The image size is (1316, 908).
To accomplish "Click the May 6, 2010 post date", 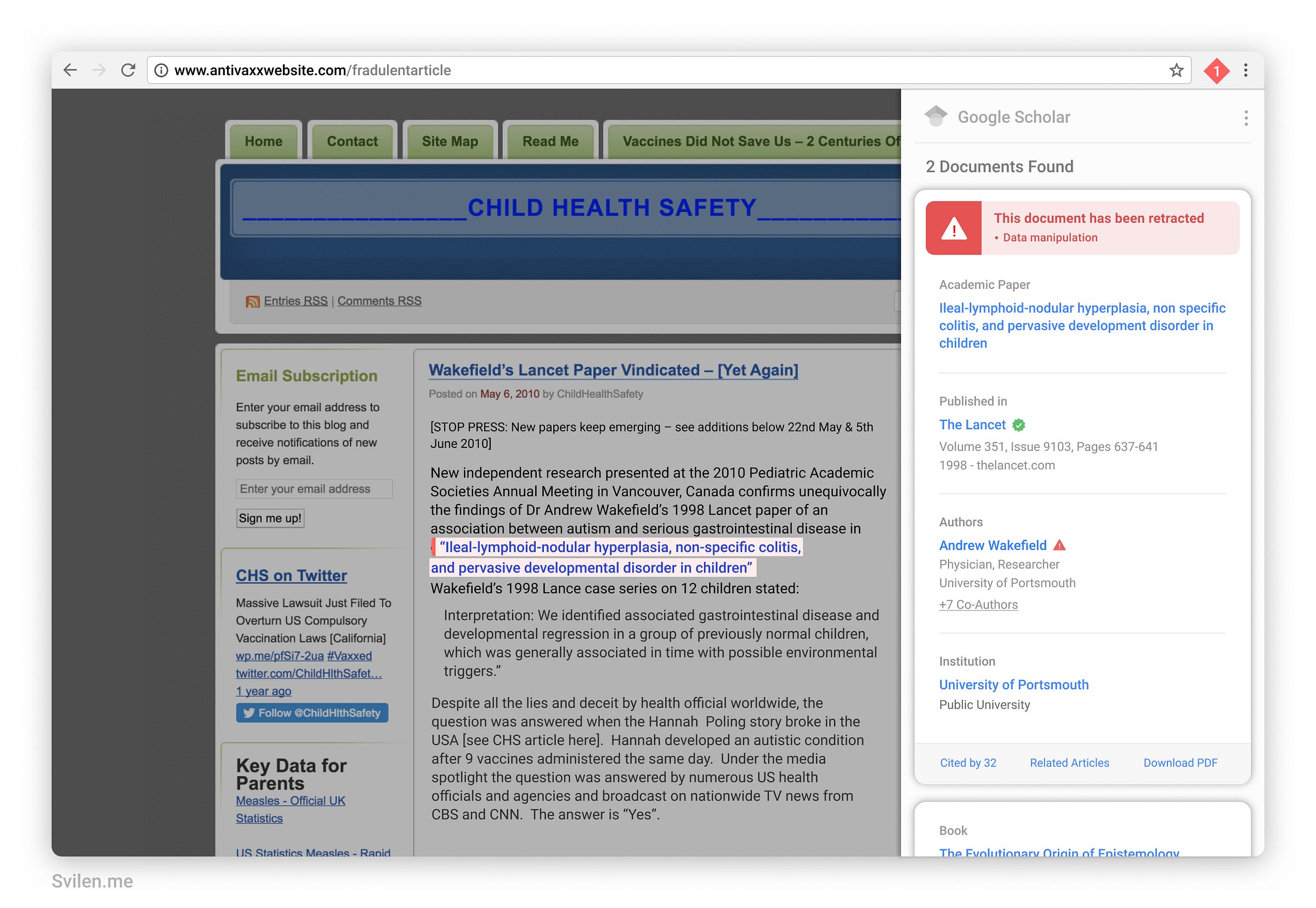I will (x=510, y=394).
